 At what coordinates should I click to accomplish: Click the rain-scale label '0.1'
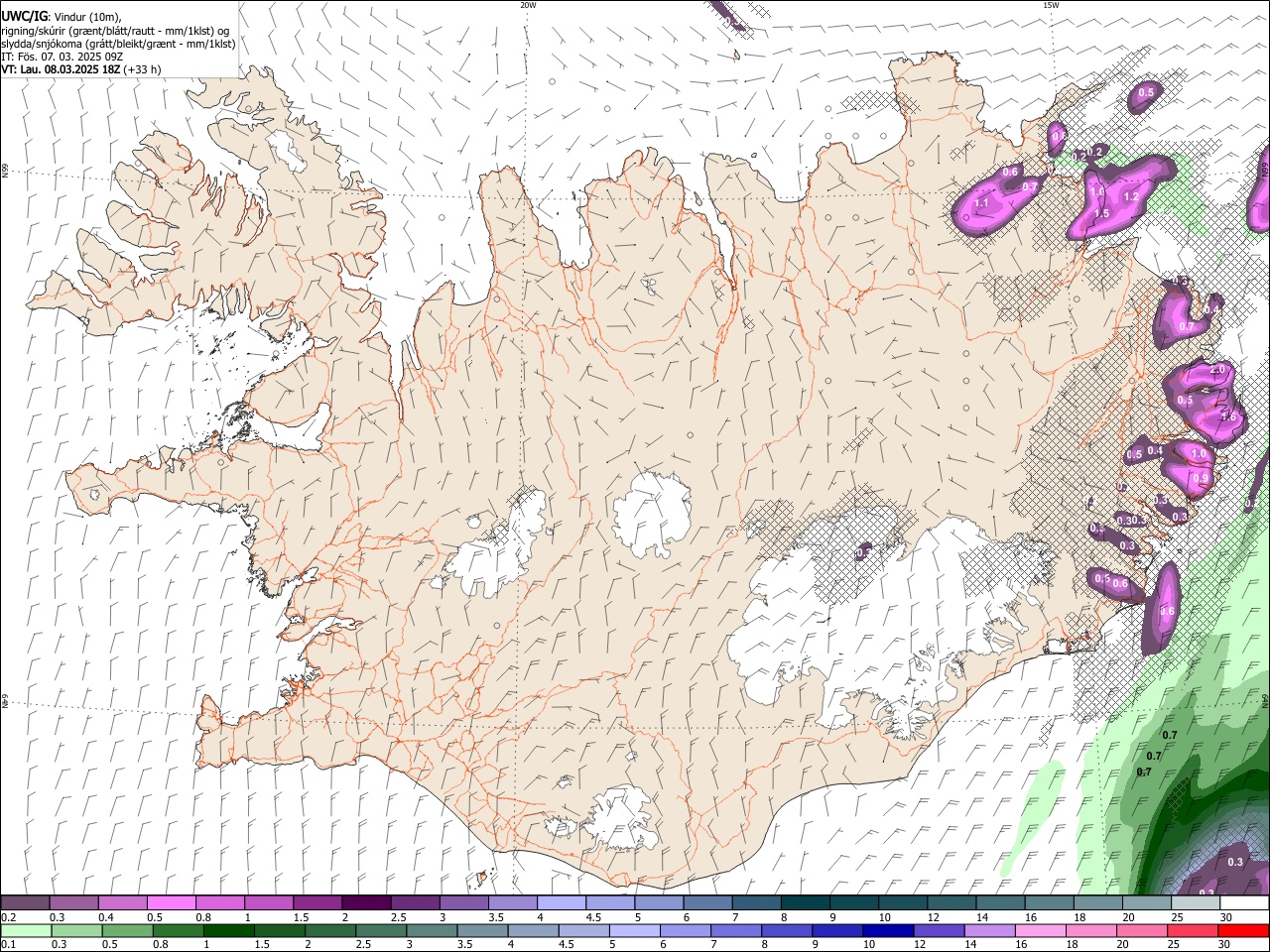(x=9, y=944)
